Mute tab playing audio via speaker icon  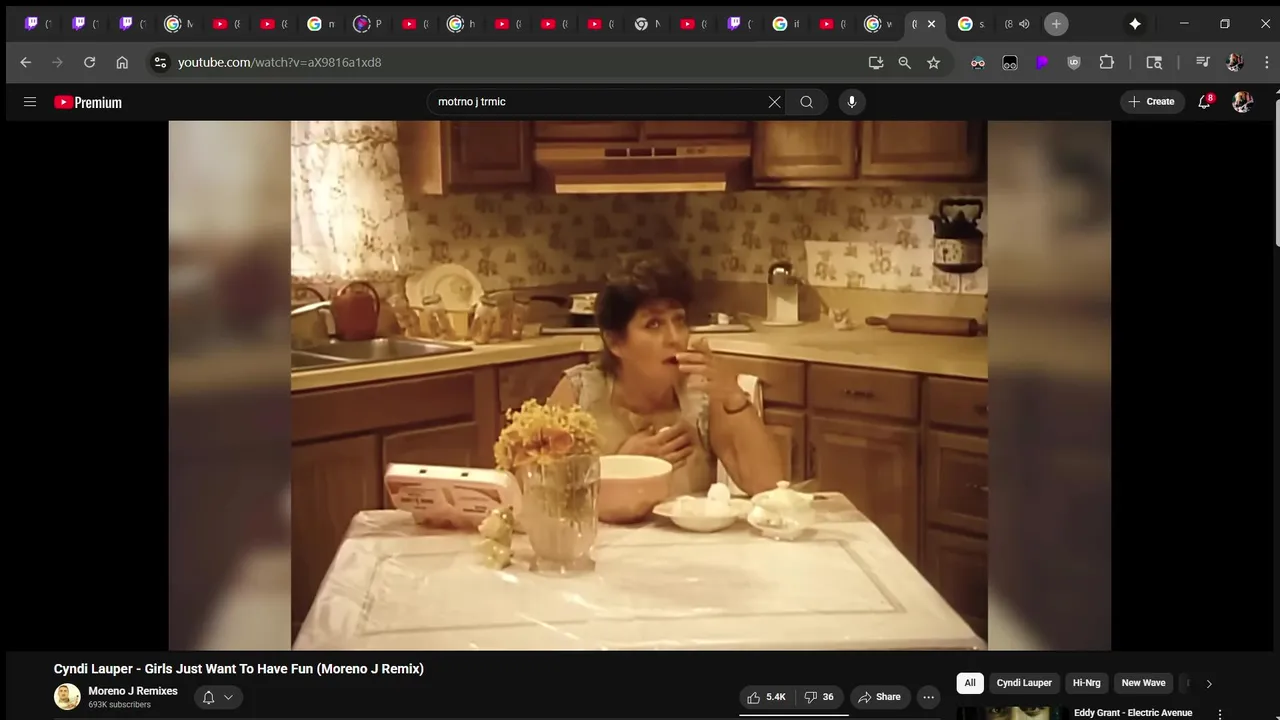[1024, 24]
